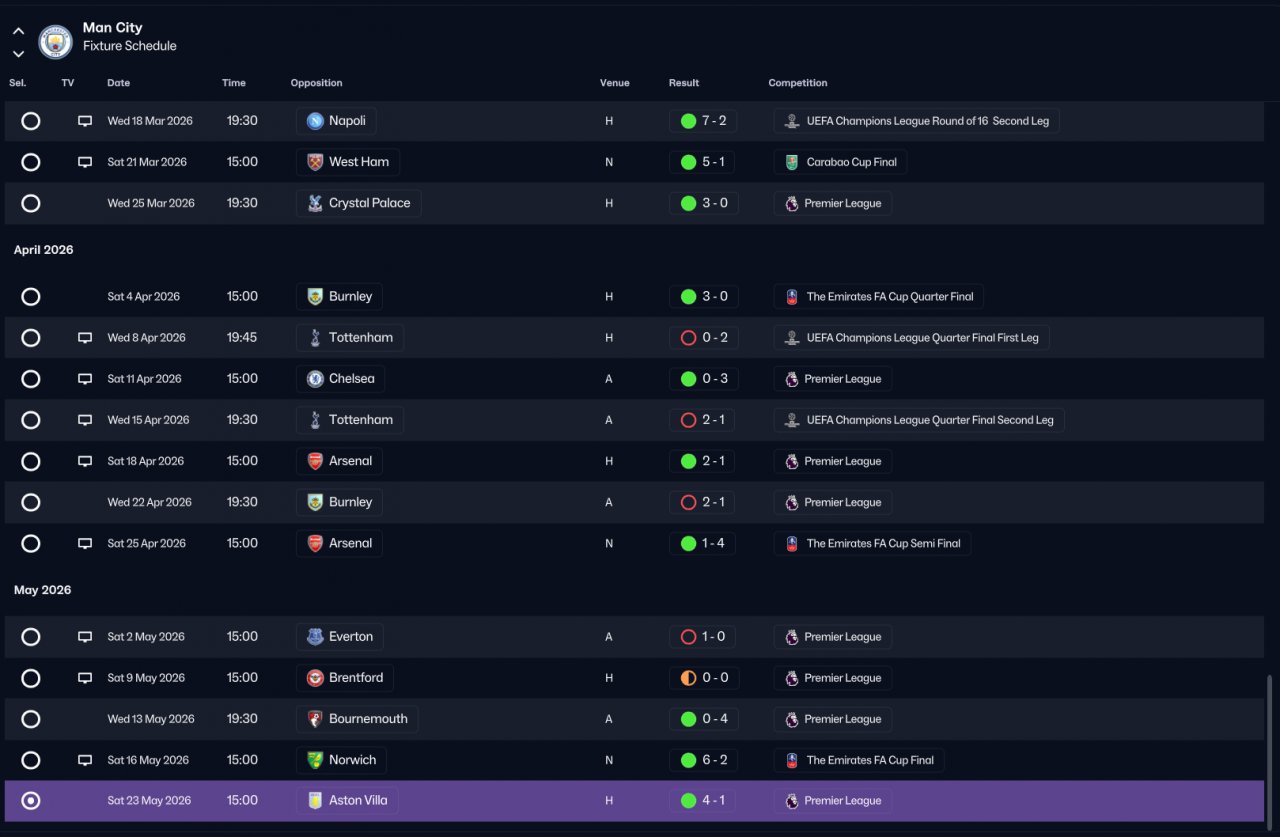The height and width of the screenshot is (837, 1280).
Task: Open the Chelsea club button
Action: point(340,379)
